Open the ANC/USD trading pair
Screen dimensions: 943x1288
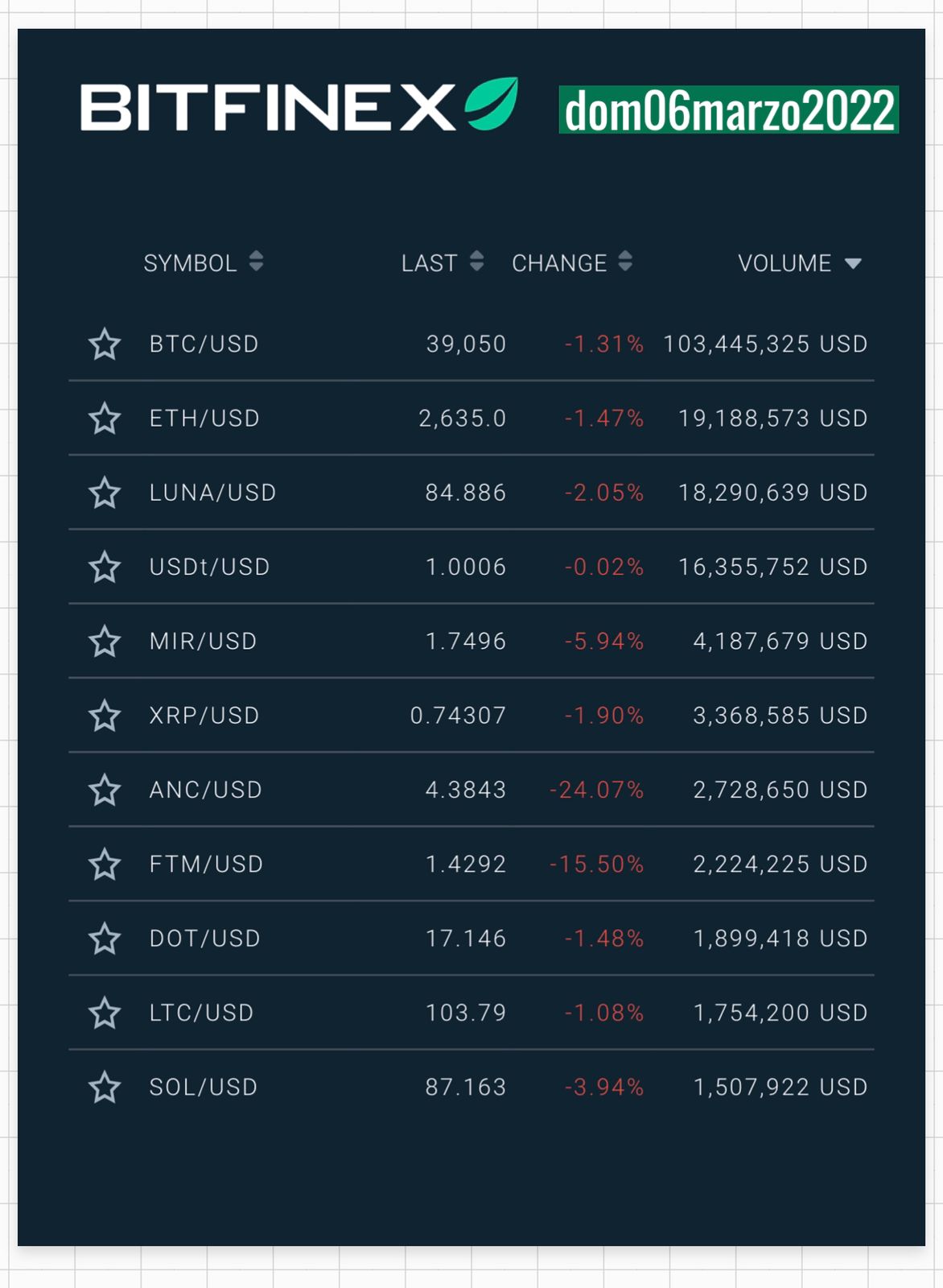click(x=206, y=791)
